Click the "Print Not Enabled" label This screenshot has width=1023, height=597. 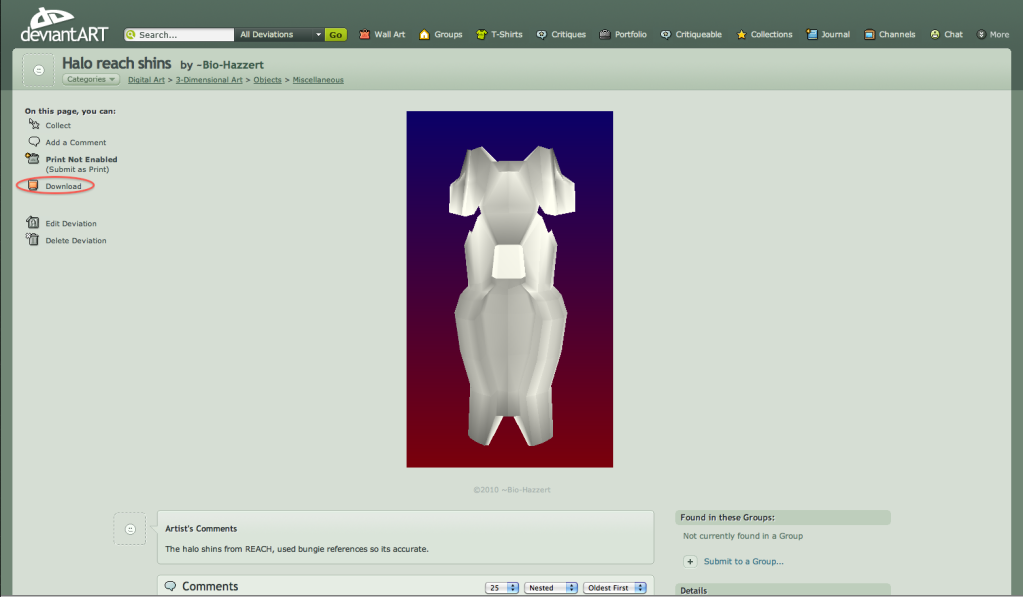(81, 159)
